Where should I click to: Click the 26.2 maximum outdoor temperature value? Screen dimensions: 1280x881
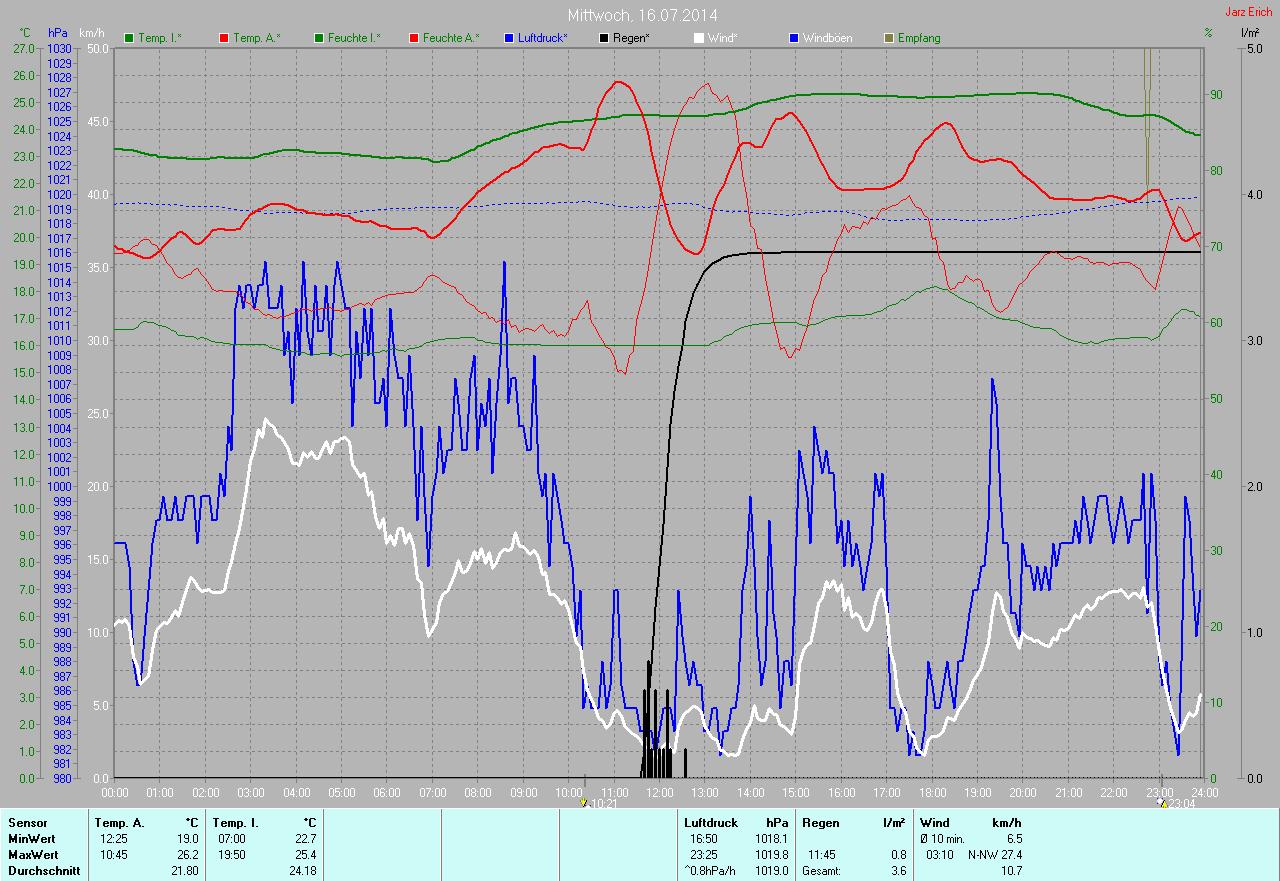189,854
